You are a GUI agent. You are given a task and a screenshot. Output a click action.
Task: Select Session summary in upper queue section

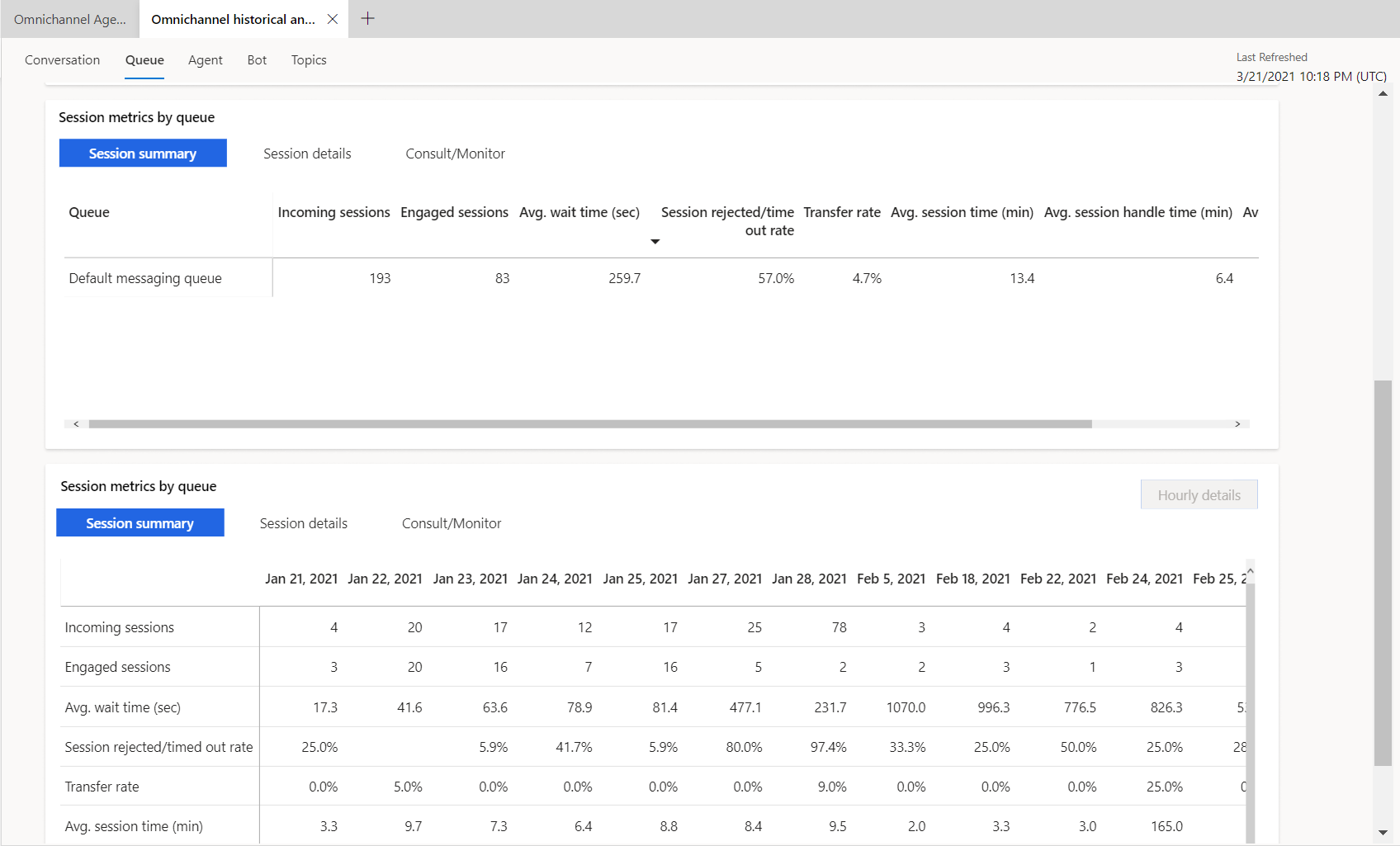(x=143, y=153)
